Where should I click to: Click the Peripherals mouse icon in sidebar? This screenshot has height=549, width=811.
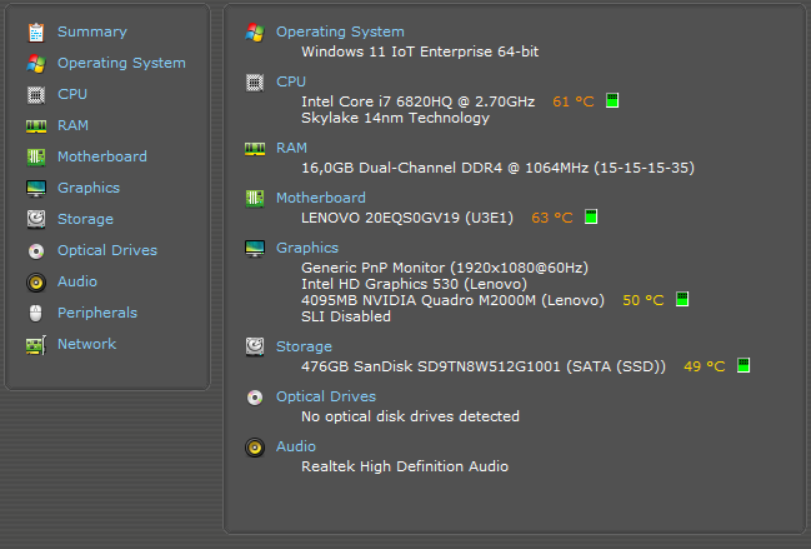click(36, 313)
